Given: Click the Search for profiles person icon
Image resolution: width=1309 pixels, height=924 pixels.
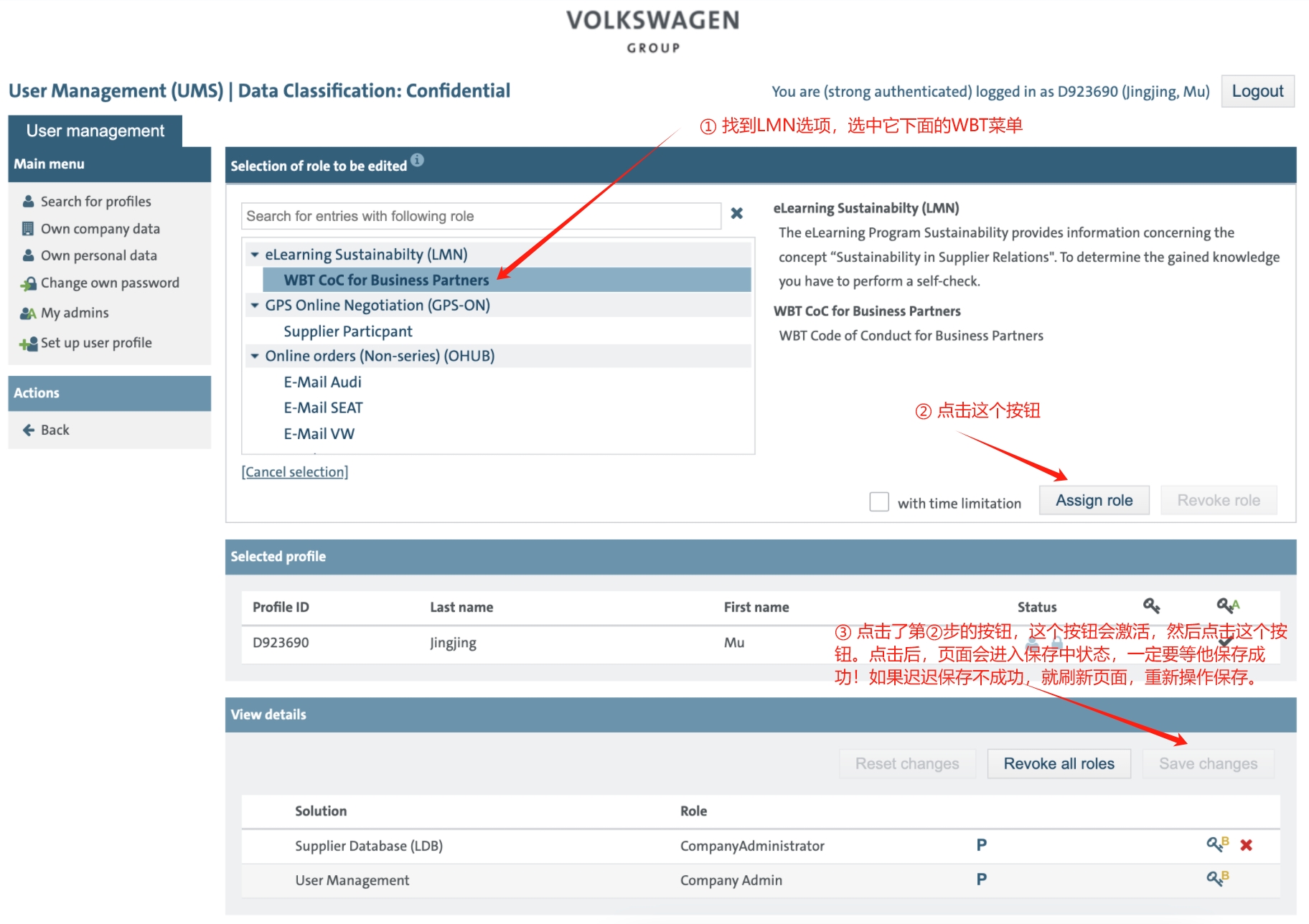Looking at the screenshot, I should pyautogui.click(x=28, y=201).
